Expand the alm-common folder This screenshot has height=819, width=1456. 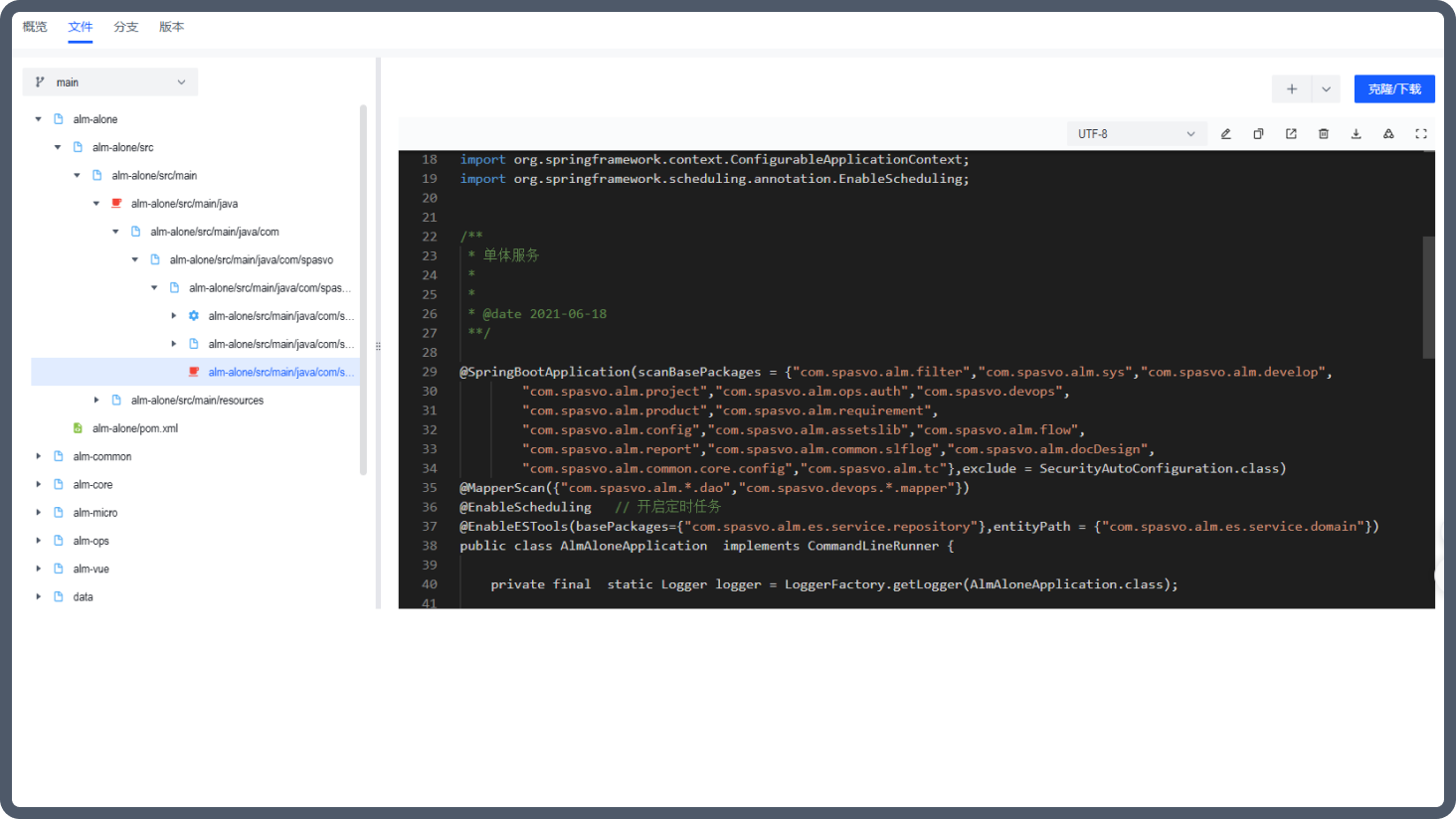tap(39, 456)
